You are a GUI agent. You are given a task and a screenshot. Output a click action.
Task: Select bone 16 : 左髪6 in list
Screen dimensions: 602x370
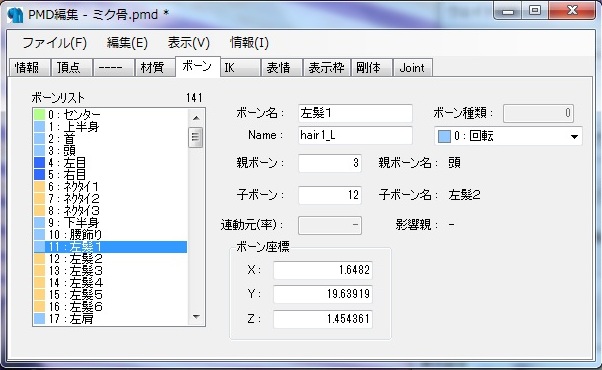pos(110,307)
